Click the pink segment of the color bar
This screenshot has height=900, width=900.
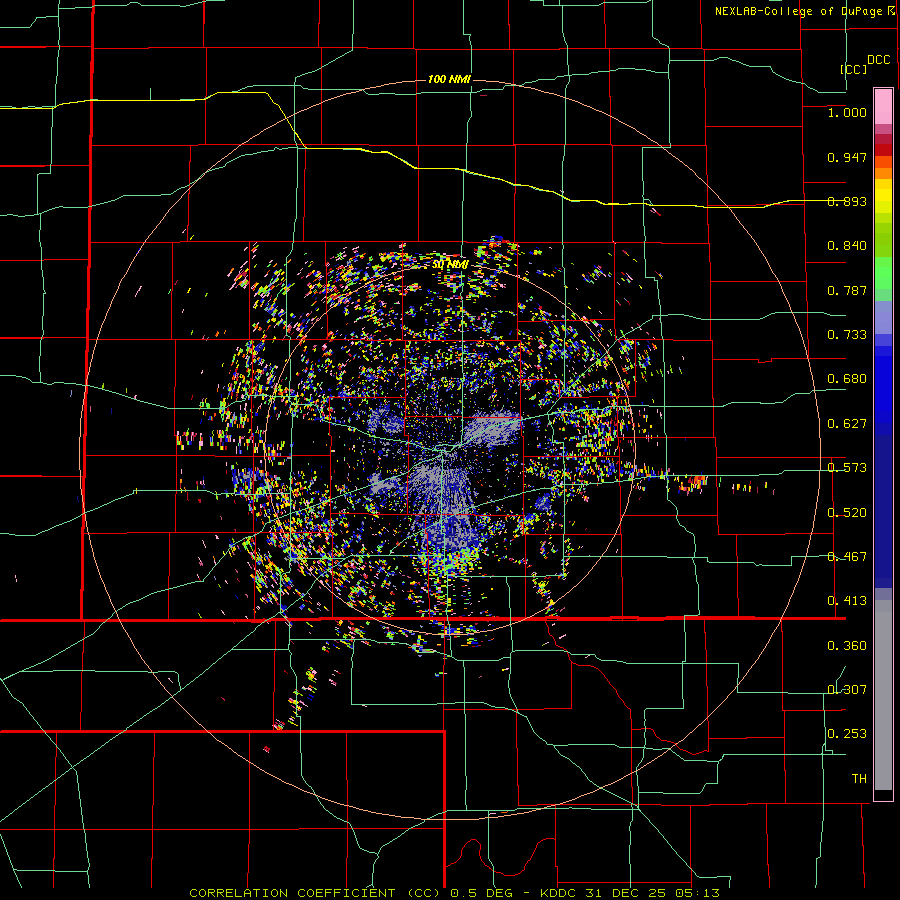coord(883,107)
